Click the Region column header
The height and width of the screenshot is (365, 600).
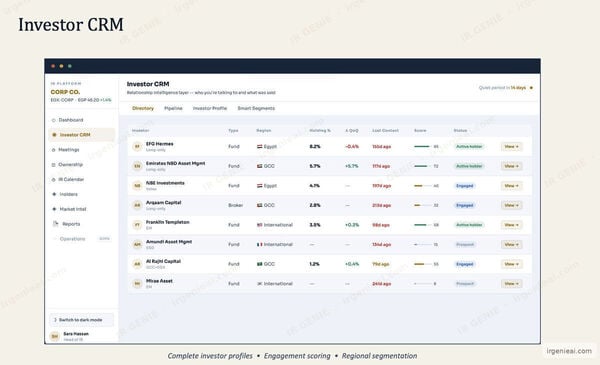pos(264,130)
